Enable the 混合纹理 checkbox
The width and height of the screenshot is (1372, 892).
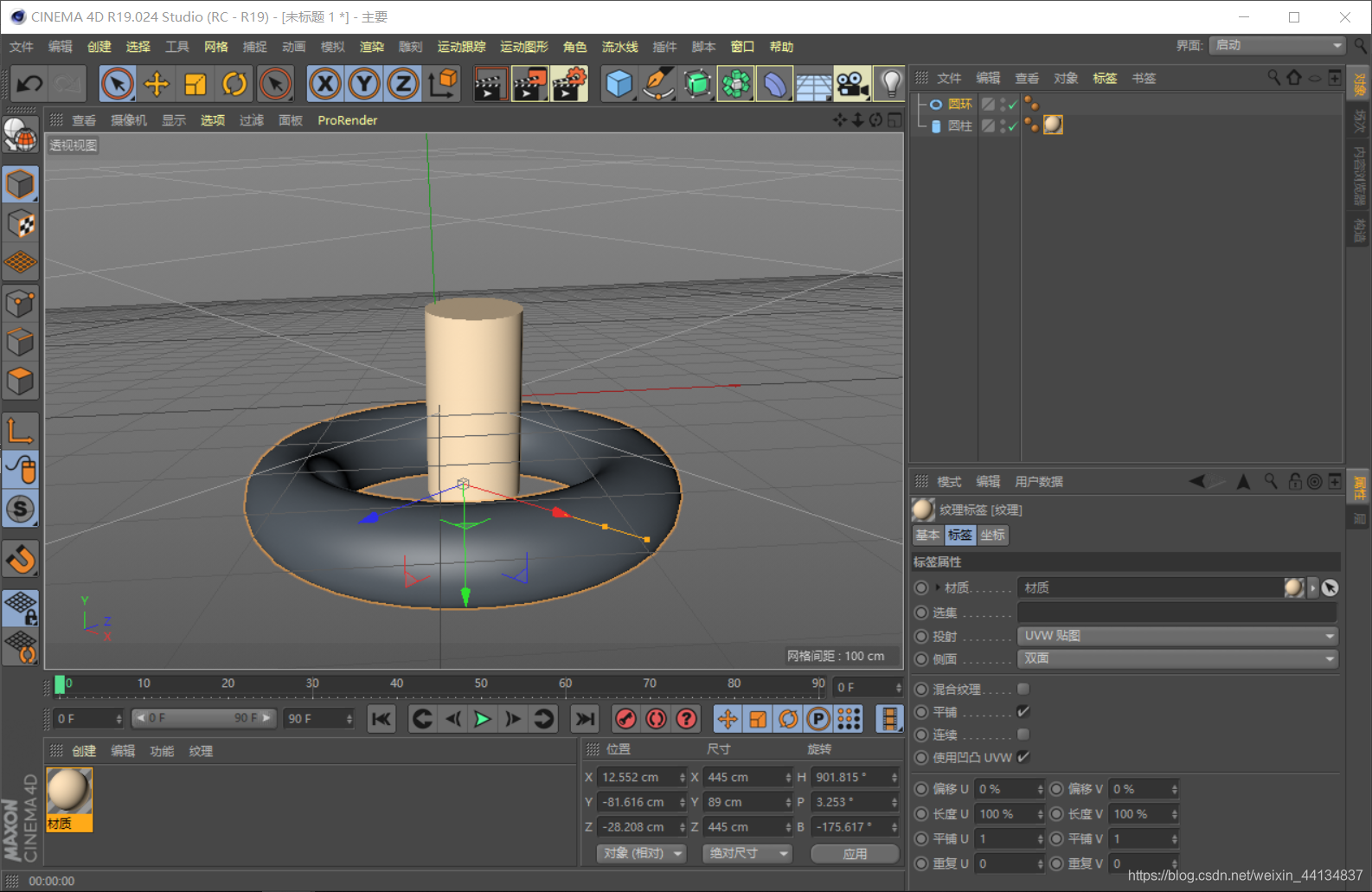[x=1023, y=689]
